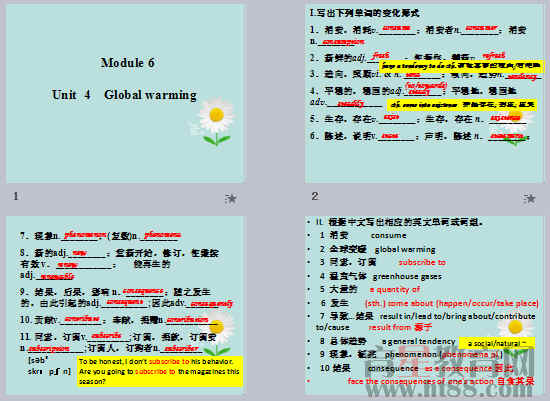Click slide number 2 label
This screenshot has height=401, width=550.
point(315,196)
